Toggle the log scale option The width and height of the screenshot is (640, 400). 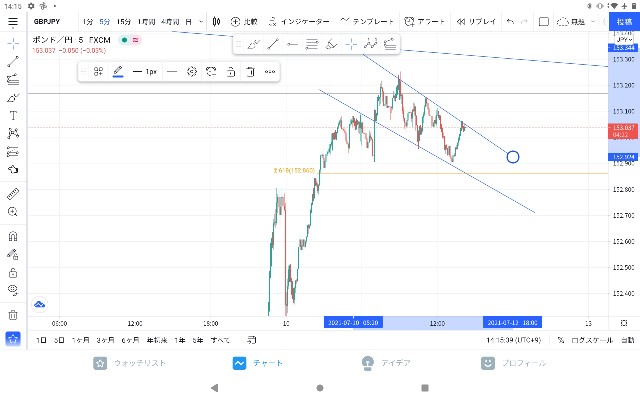click(x=592, y=340)
